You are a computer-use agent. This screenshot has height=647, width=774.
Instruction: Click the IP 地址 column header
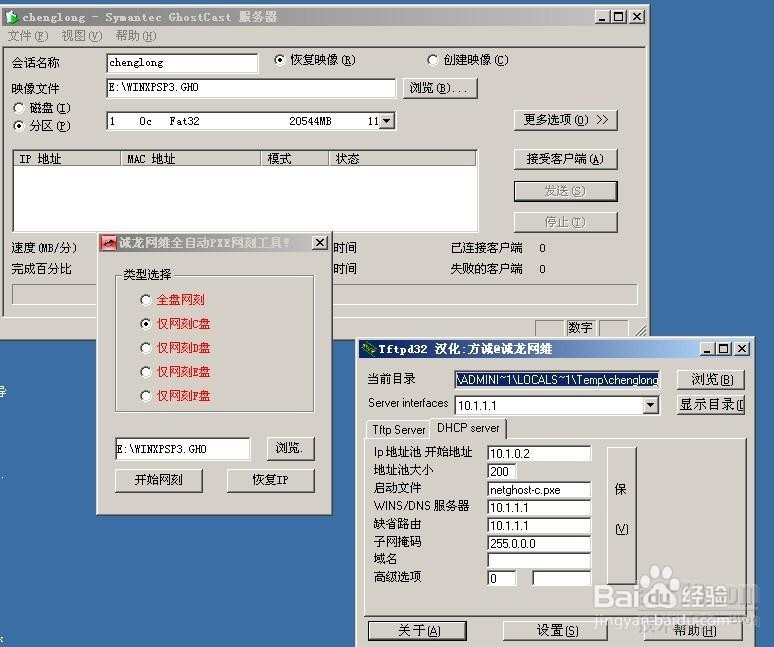coord(67,158)
